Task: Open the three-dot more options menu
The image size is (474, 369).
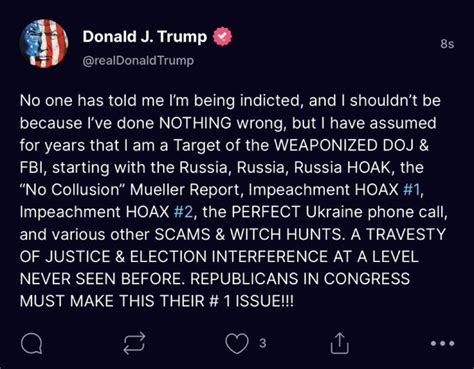Action: tap(442, 343)
